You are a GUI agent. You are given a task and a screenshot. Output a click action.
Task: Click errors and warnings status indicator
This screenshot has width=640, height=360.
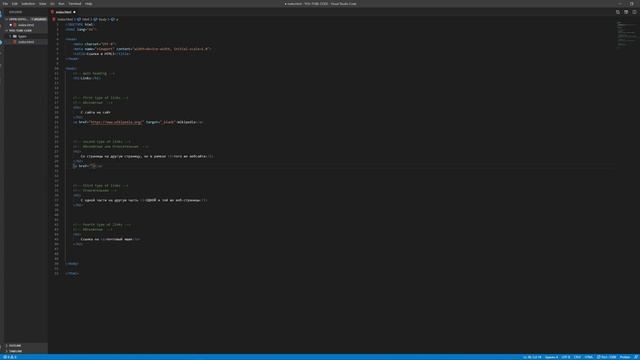pos(10,357)
